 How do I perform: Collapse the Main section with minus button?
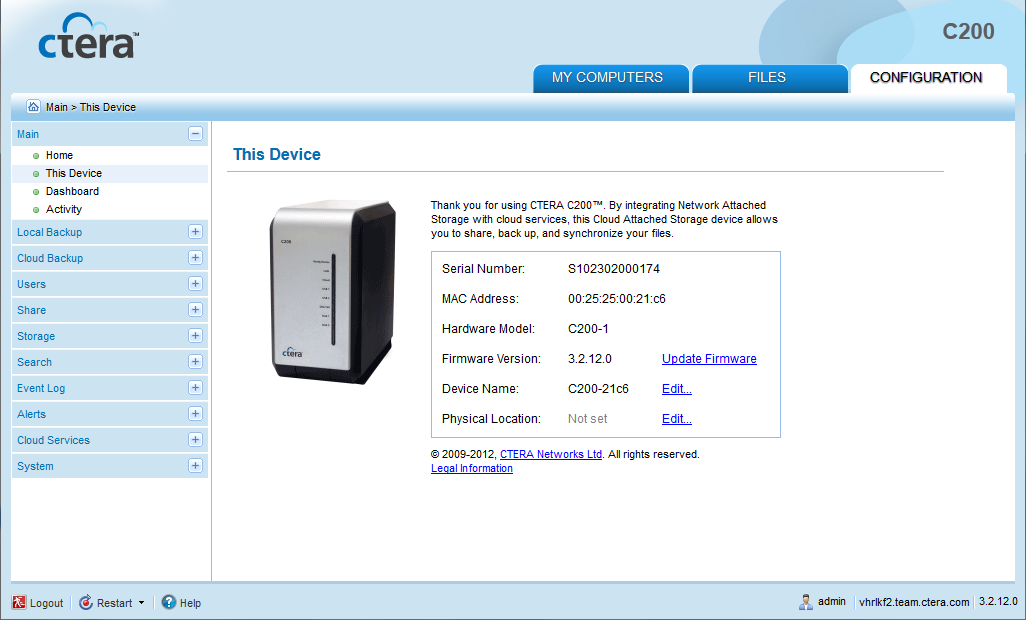point(195,134)
